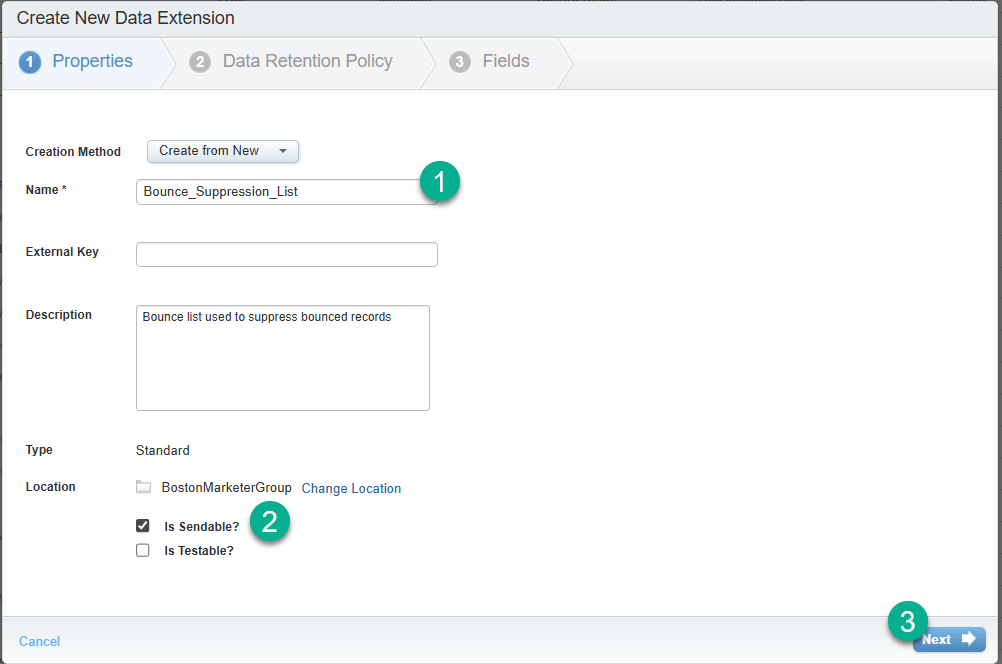The width and height of the screenshot is (1002, 664).
Task: Go to the Fields step tab
Action: tap(506, 62)
